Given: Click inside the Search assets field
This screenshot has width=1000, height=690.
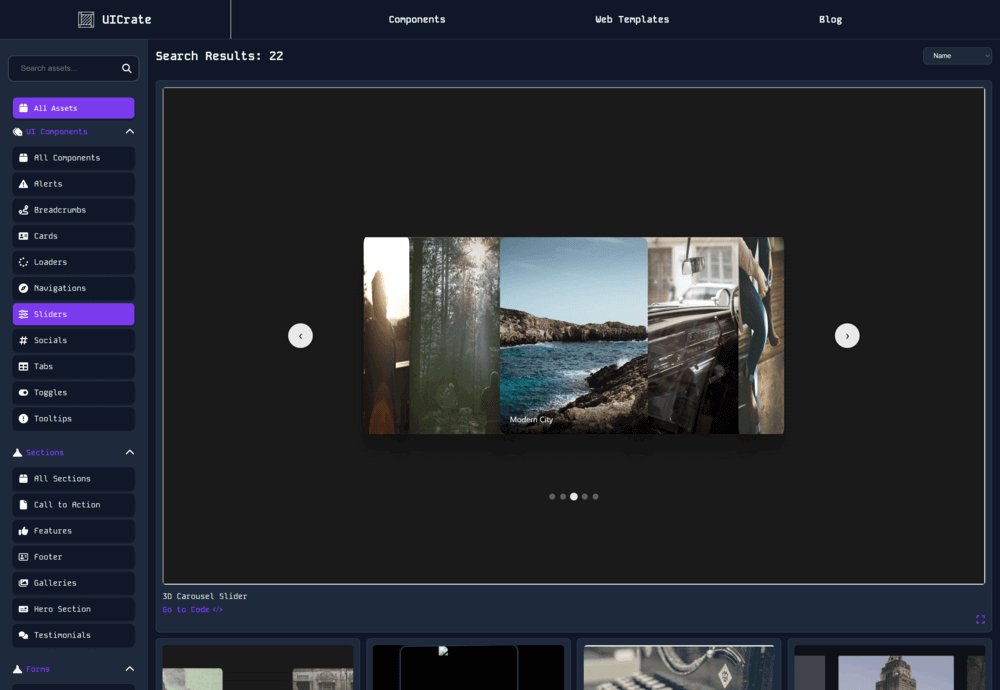Looking at the screenshot, I should point(67,68).
